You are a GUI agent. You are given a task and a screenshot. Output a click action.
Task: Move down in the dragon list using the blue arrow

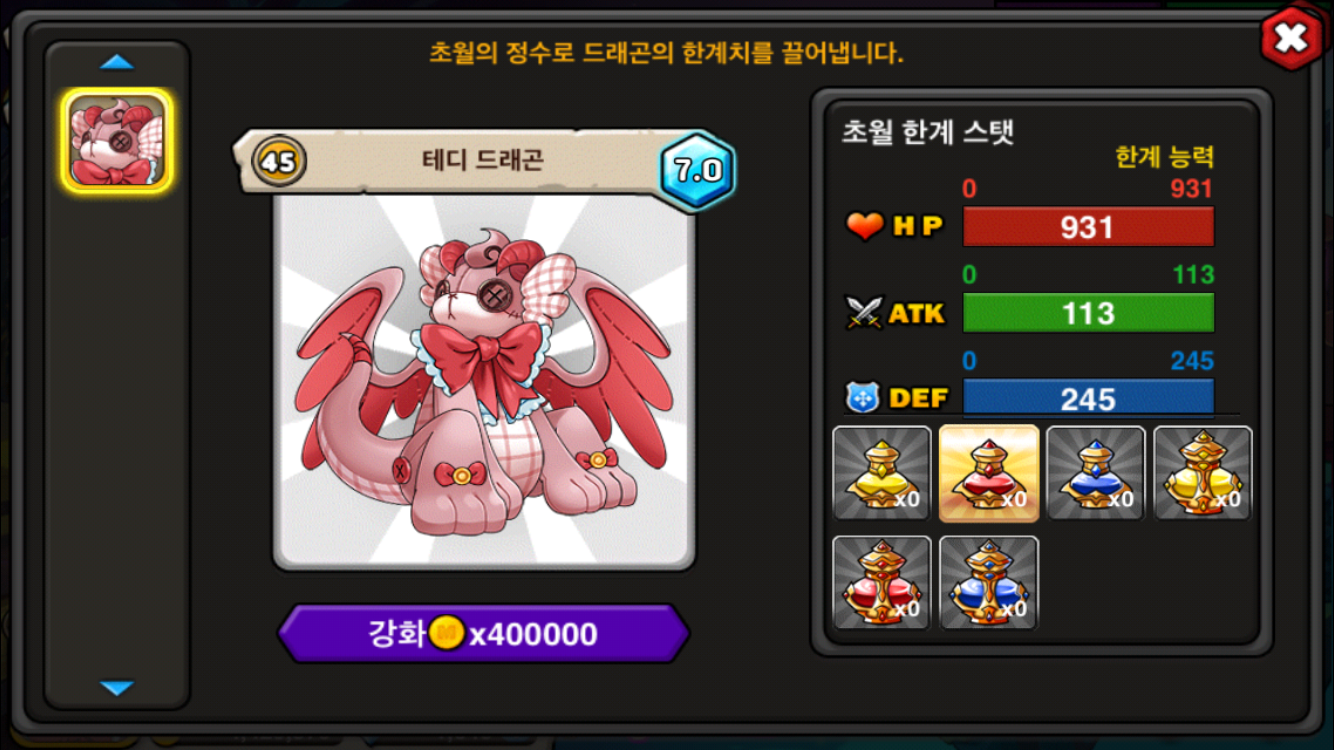pos(117,688)
